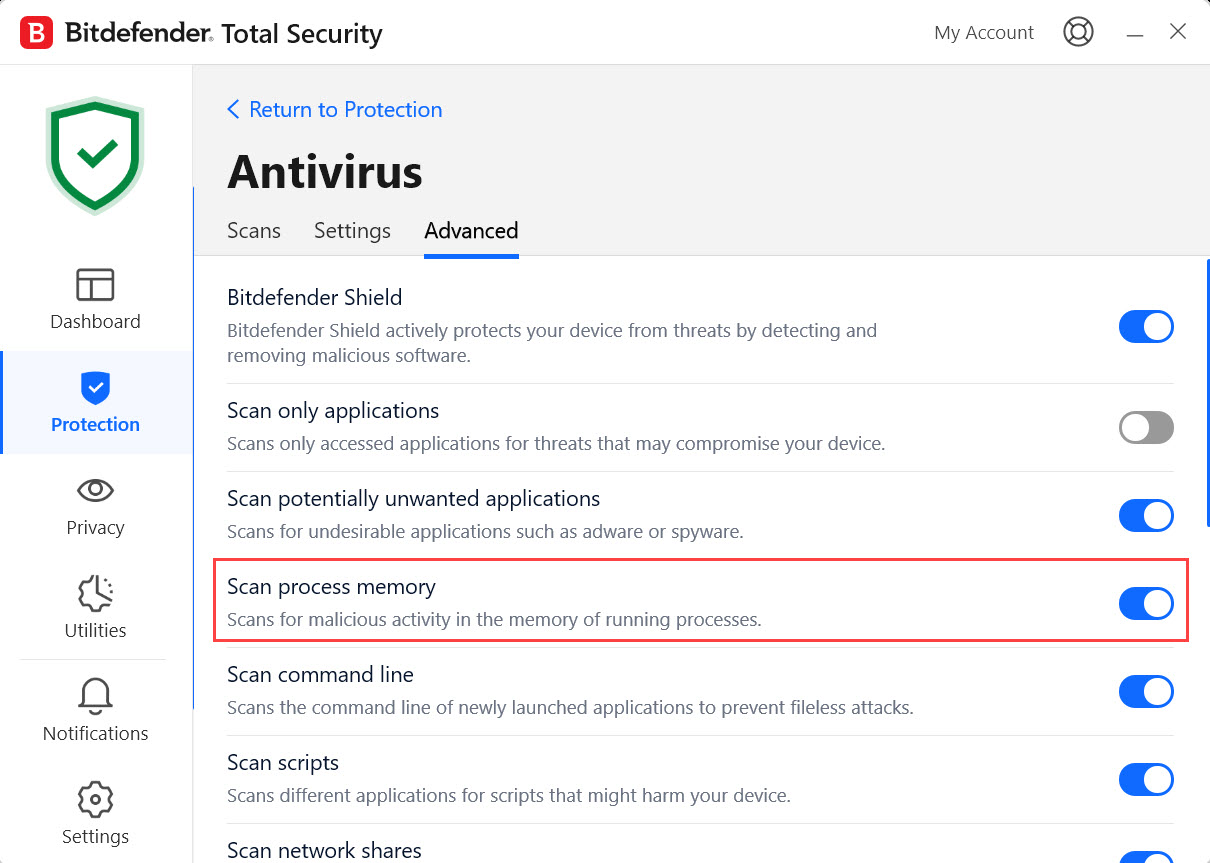Turn off Scan process memory toggle
Image resolution: width=1210 pixels, height=863 pixels.
1145,603
